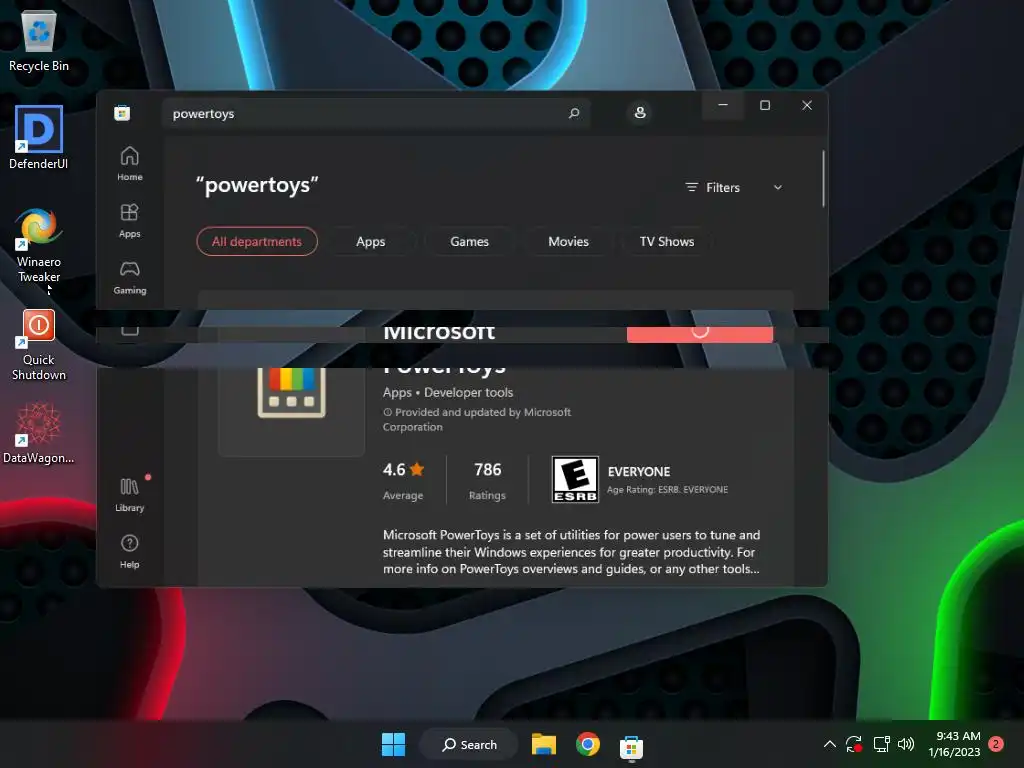1024x768 pixels.
Task: Show hidden system tray icons
Action: pyautogui.click(x=829, y=744)
